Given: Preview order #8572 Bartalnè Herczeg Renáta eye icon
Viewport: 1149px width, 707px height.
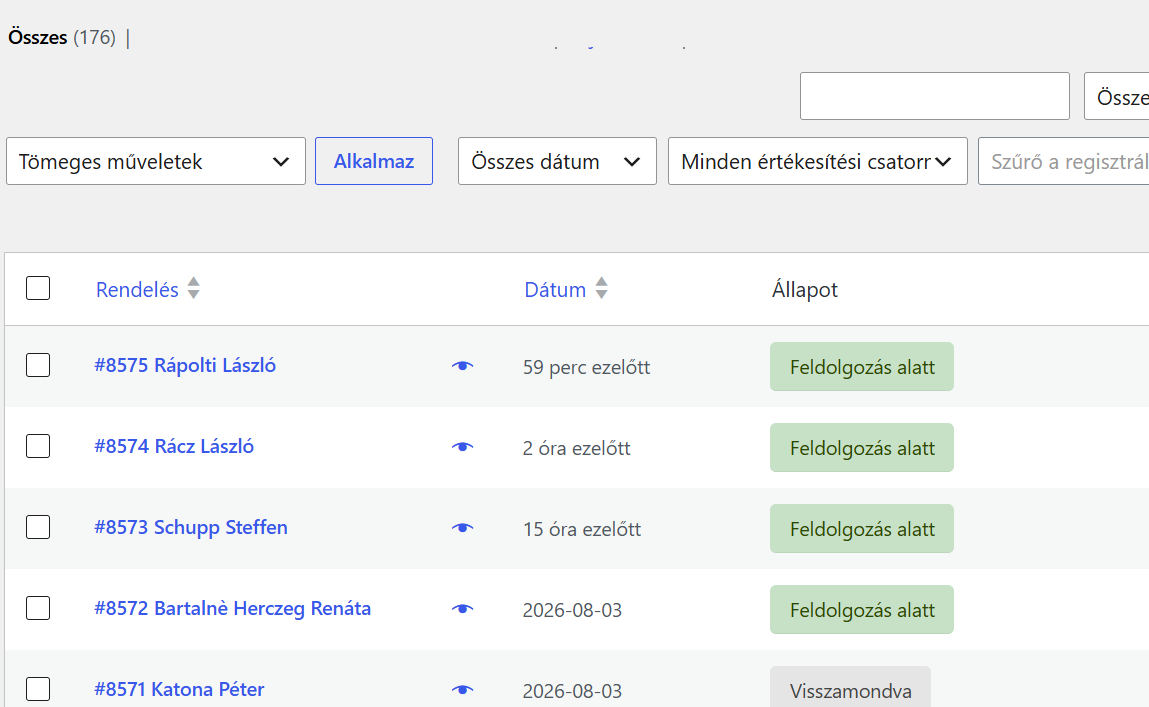Looking at the screenshot, I should (x=462, y=609).
